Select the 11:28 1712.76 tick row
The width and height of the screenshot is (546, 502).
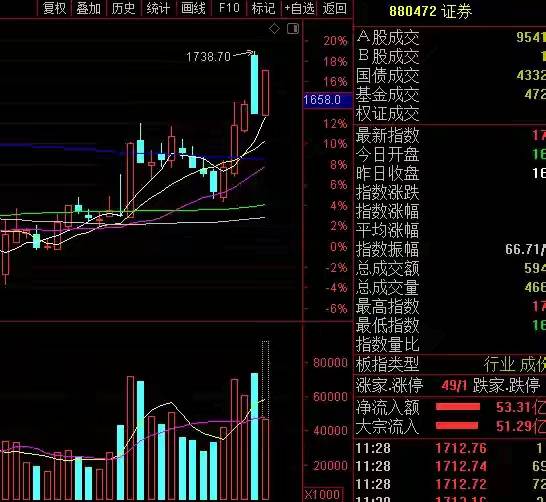click(x=450, y=448)
